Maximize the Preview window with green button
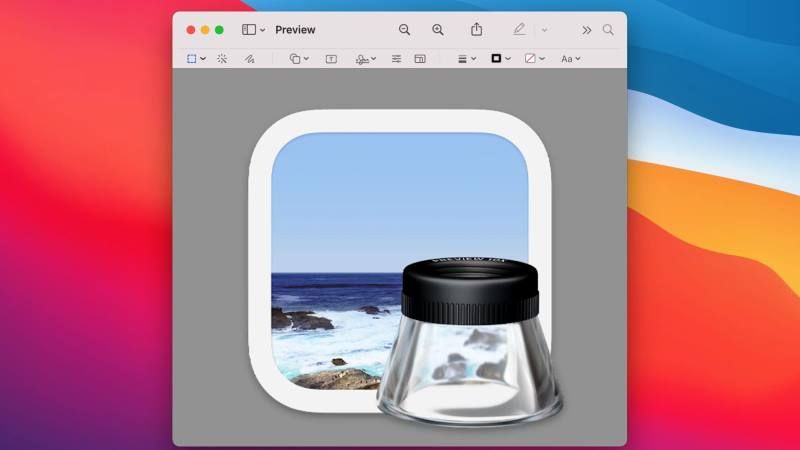 219,30
